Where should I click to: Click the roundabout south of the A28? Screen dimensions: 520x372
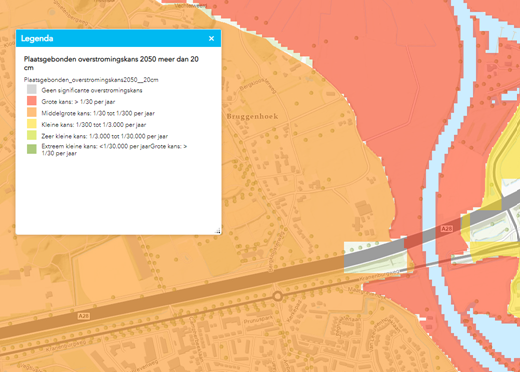(x=277, y=296)
